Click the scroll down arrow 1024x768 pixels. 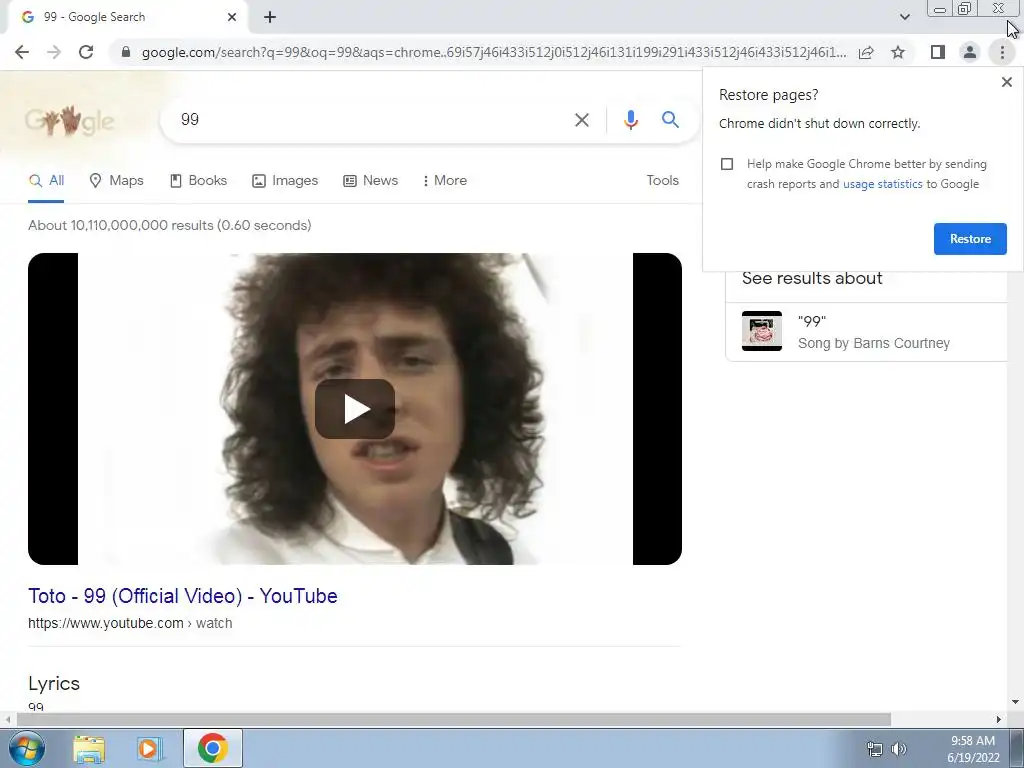[1015, 702]
